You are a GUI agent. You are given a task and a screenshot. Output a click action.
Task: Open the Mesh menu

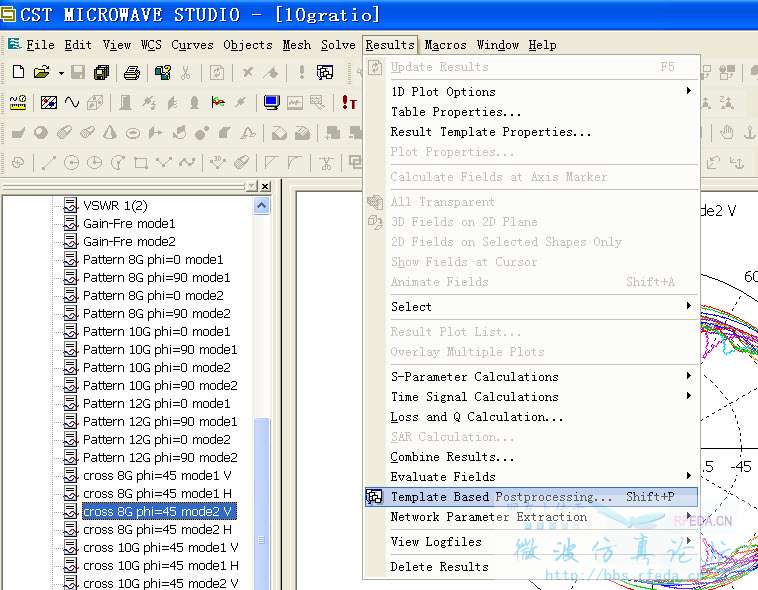(x=296, y=45)
